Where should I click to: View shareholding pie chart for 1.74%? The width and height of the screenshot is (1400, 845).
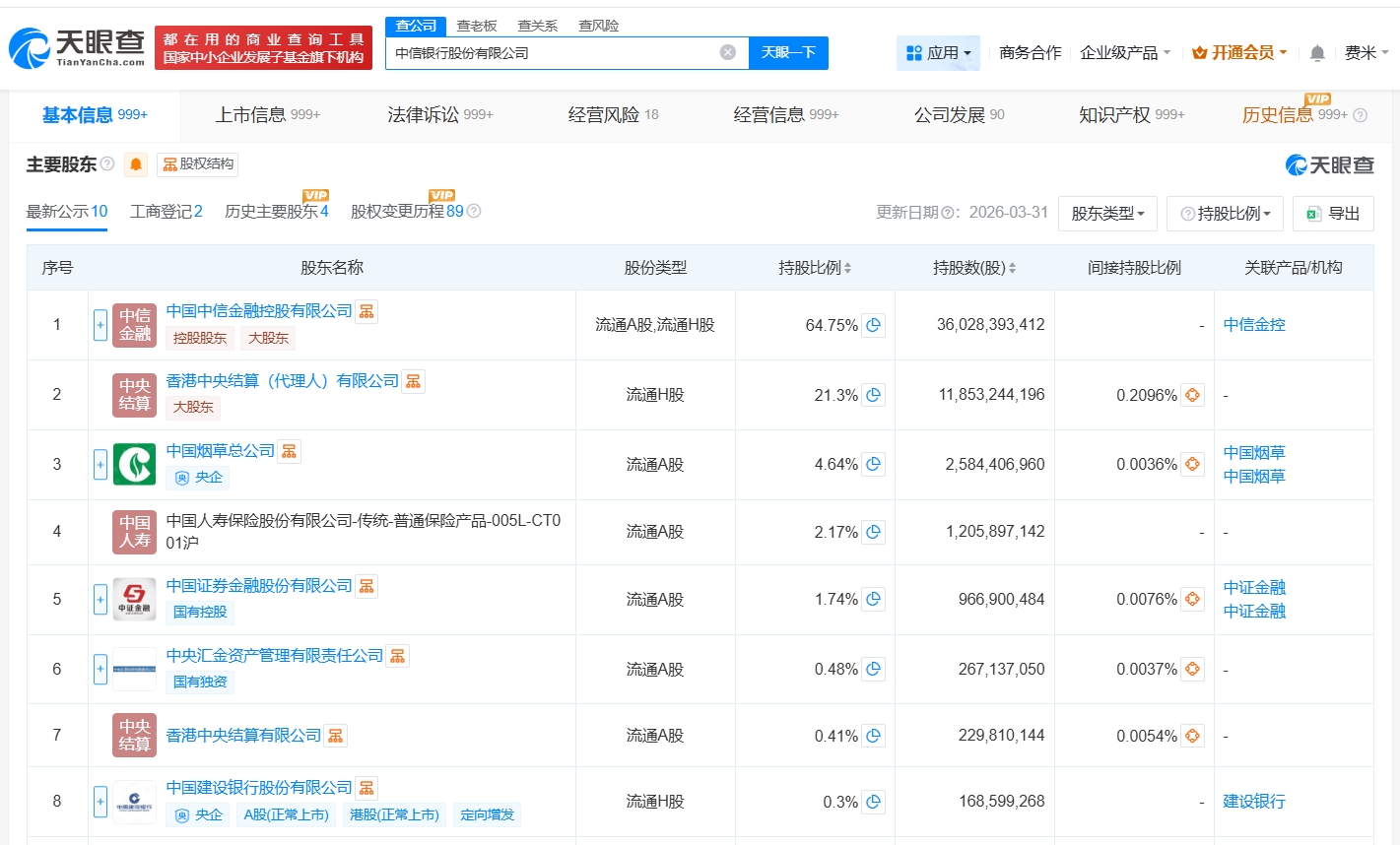pyautogui.click(x=874, y=599)
